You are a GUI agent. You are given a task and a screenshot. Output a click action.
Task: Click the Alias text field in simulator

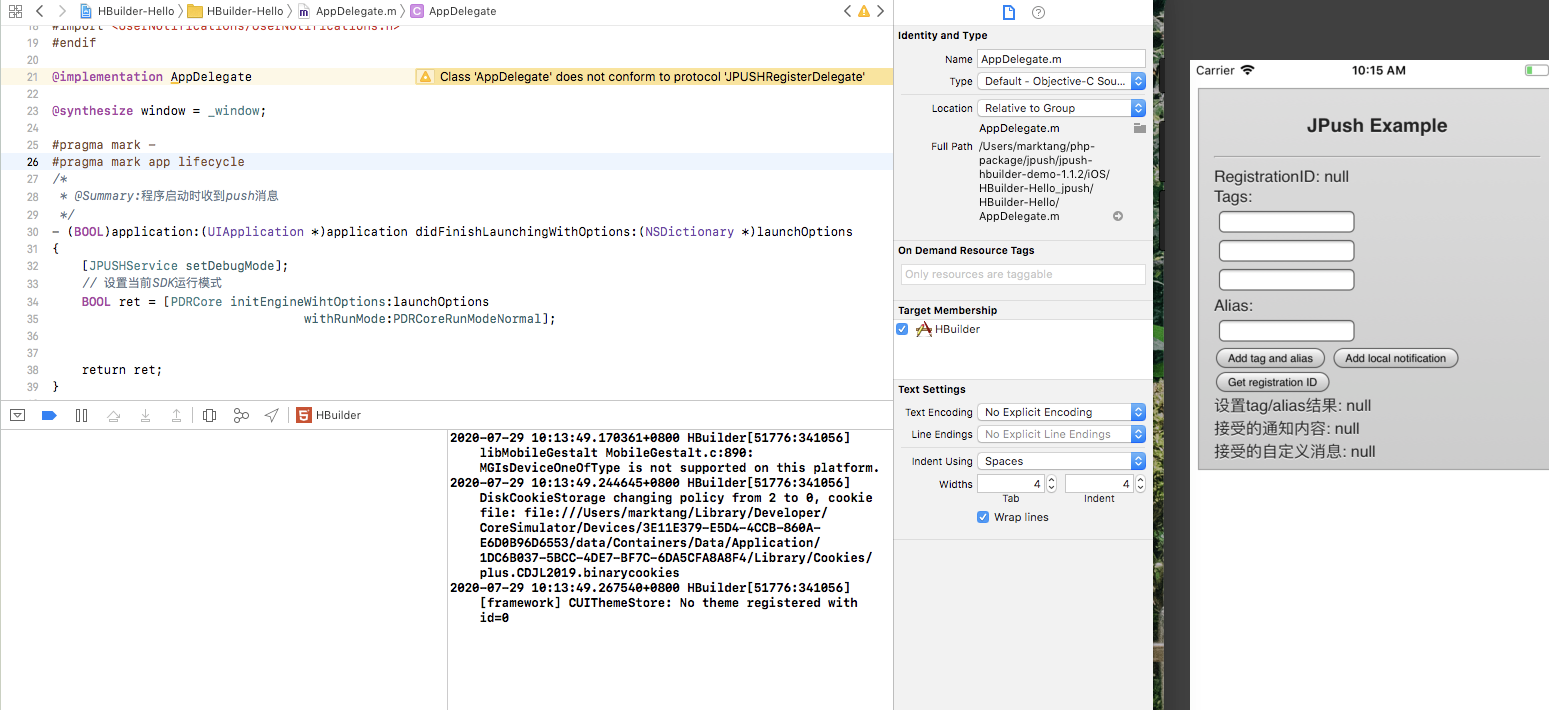pyautogui.click(x=1286, y=330)
